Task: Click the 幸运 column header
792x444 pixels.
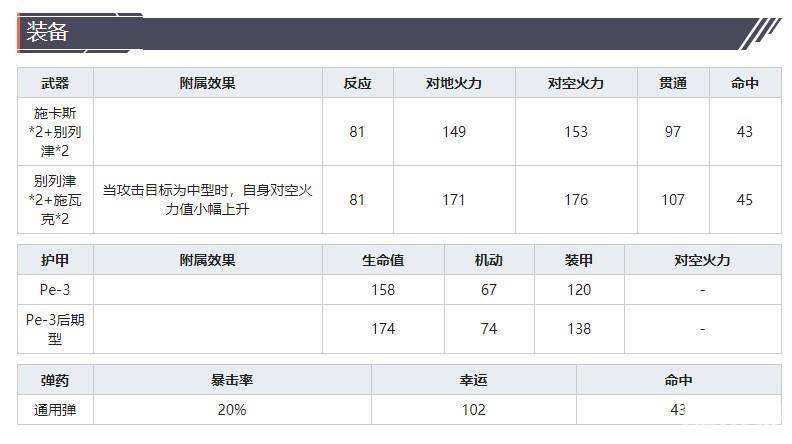Action: 474,380
